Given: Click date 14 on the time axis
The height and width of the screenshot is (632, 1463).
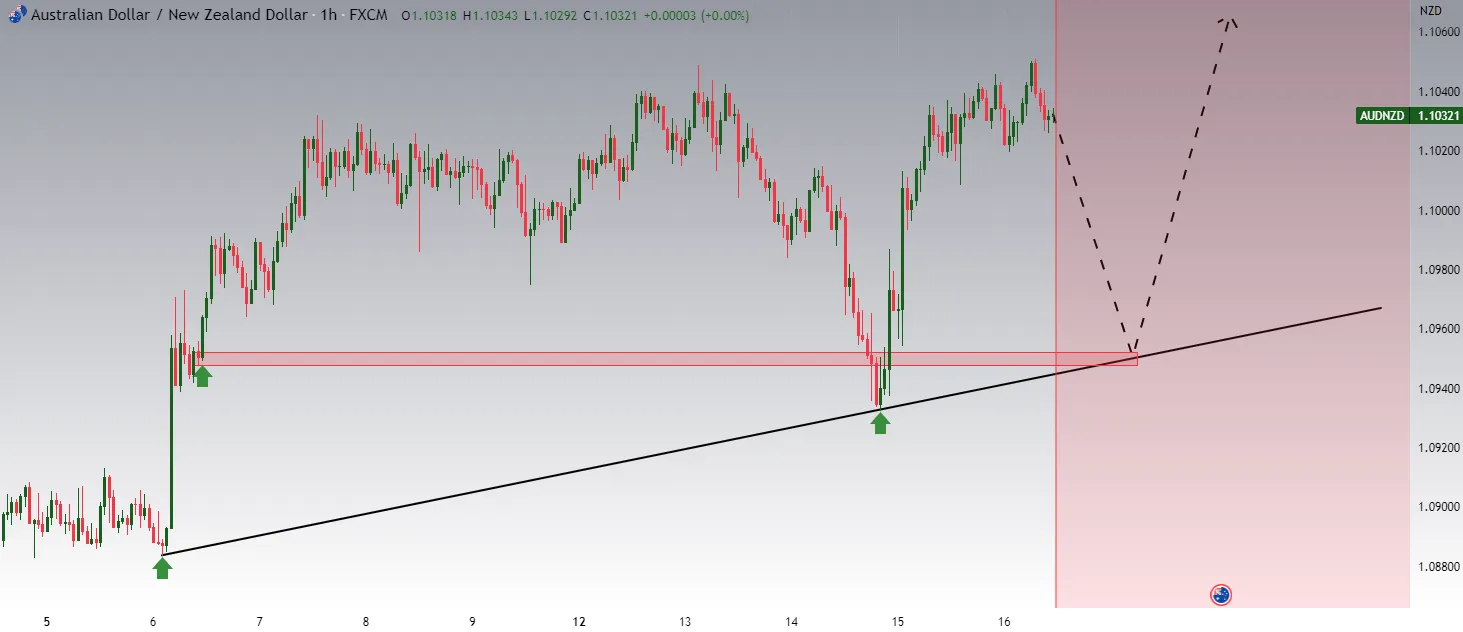Looking at the screenshot, I should coord(792,622).
